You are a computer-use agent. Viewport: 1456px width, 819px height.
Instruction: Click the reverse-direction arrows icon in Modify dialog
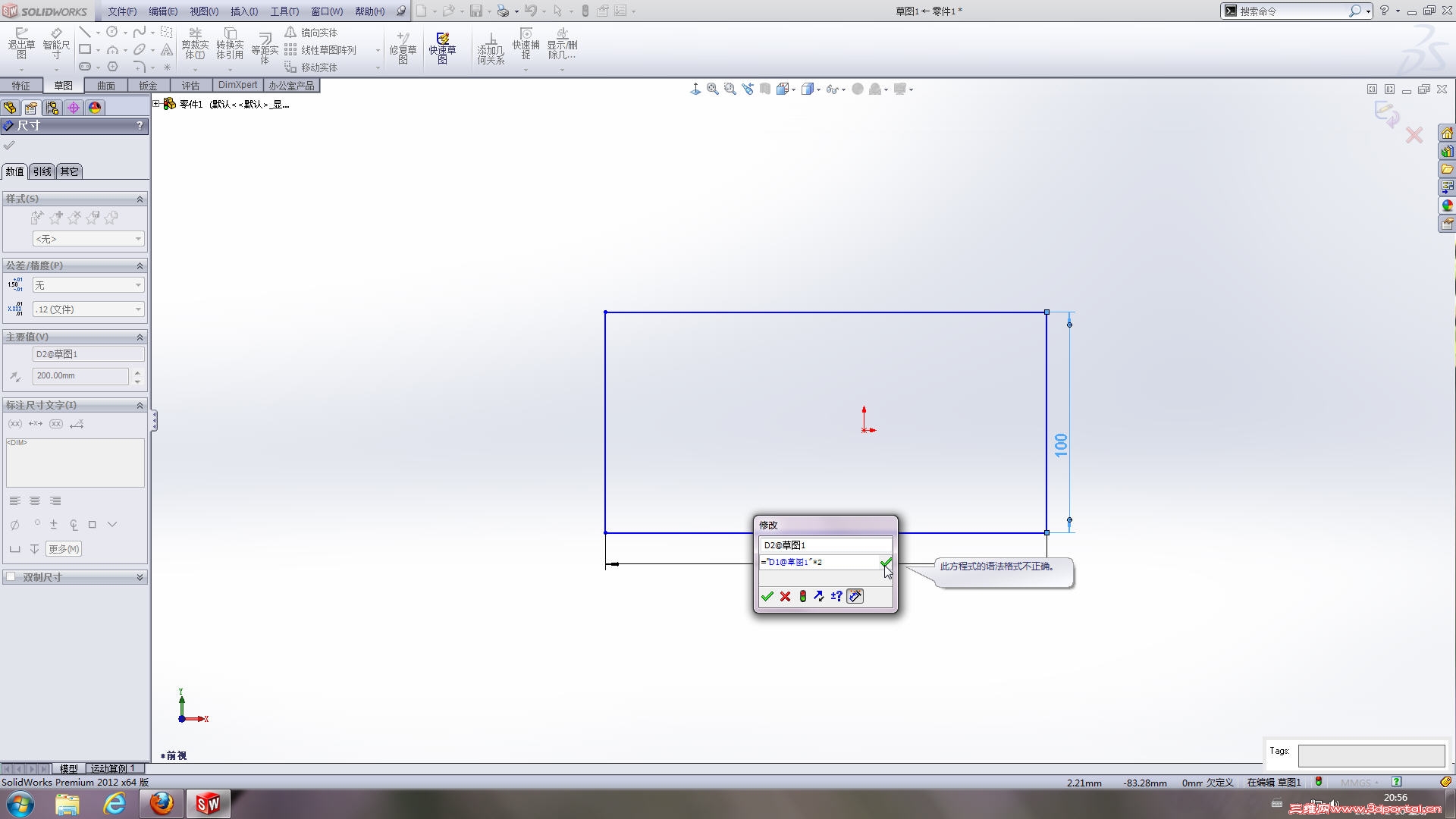(819, 597)
